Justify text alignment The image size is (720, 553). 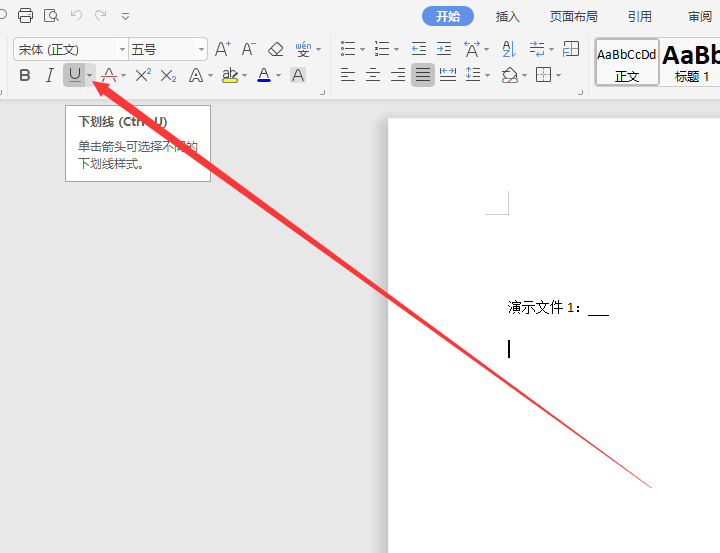coord(423,74)
